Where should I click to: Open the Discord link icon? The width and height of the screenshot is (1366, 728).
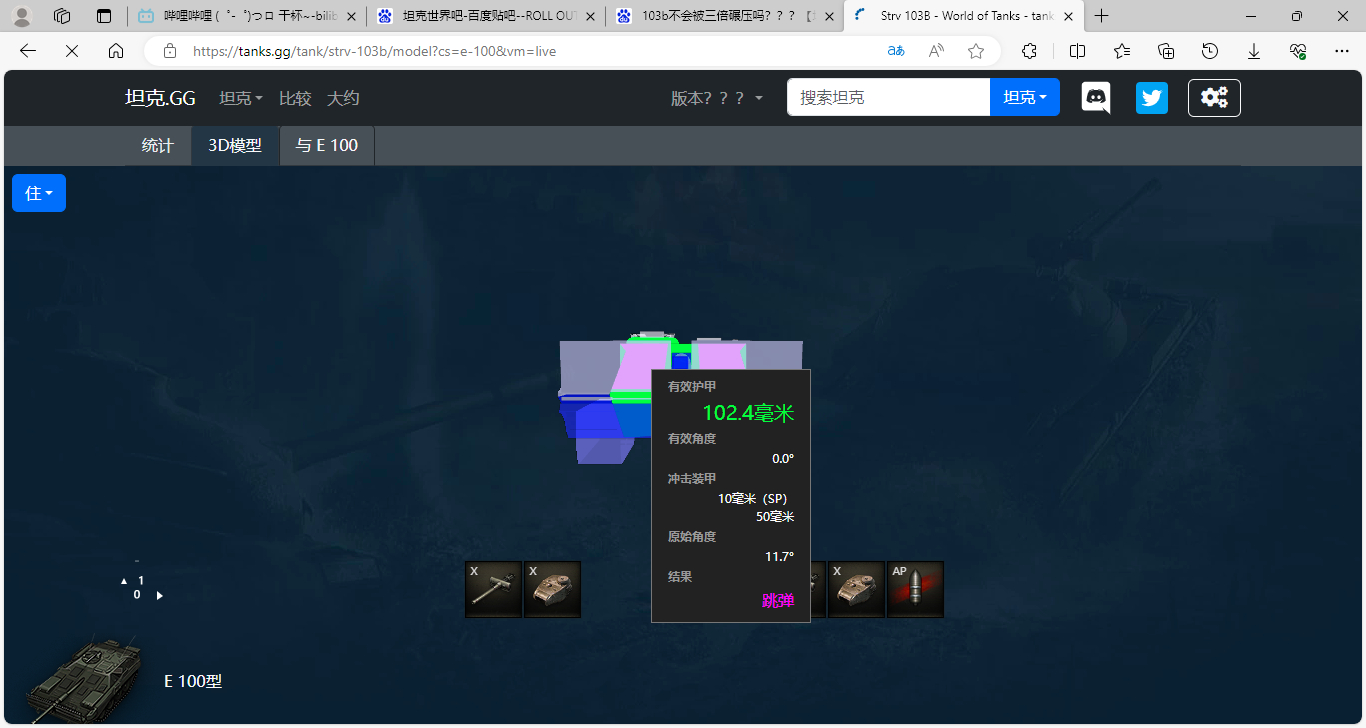(x=1096, y=98)
